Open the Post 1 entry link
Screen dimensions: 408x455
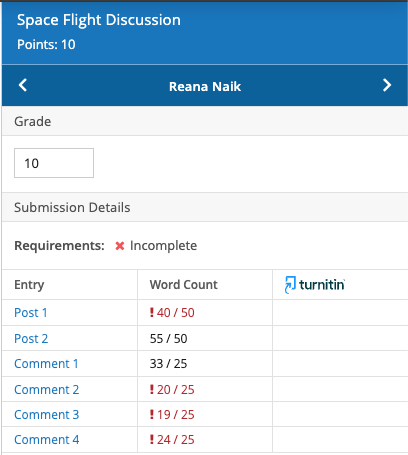click(x=31, y=313)
